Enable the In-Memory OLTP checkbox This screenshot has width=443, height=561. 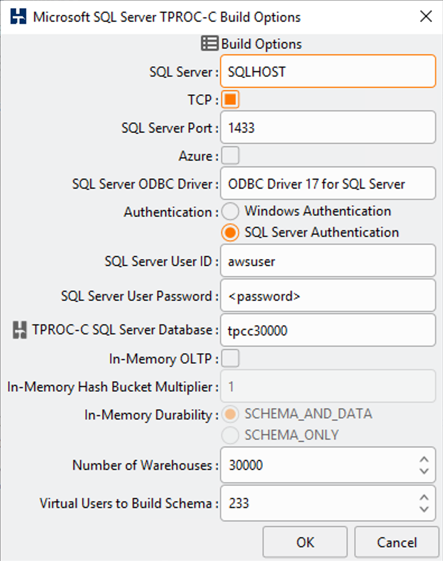(230, 358)
